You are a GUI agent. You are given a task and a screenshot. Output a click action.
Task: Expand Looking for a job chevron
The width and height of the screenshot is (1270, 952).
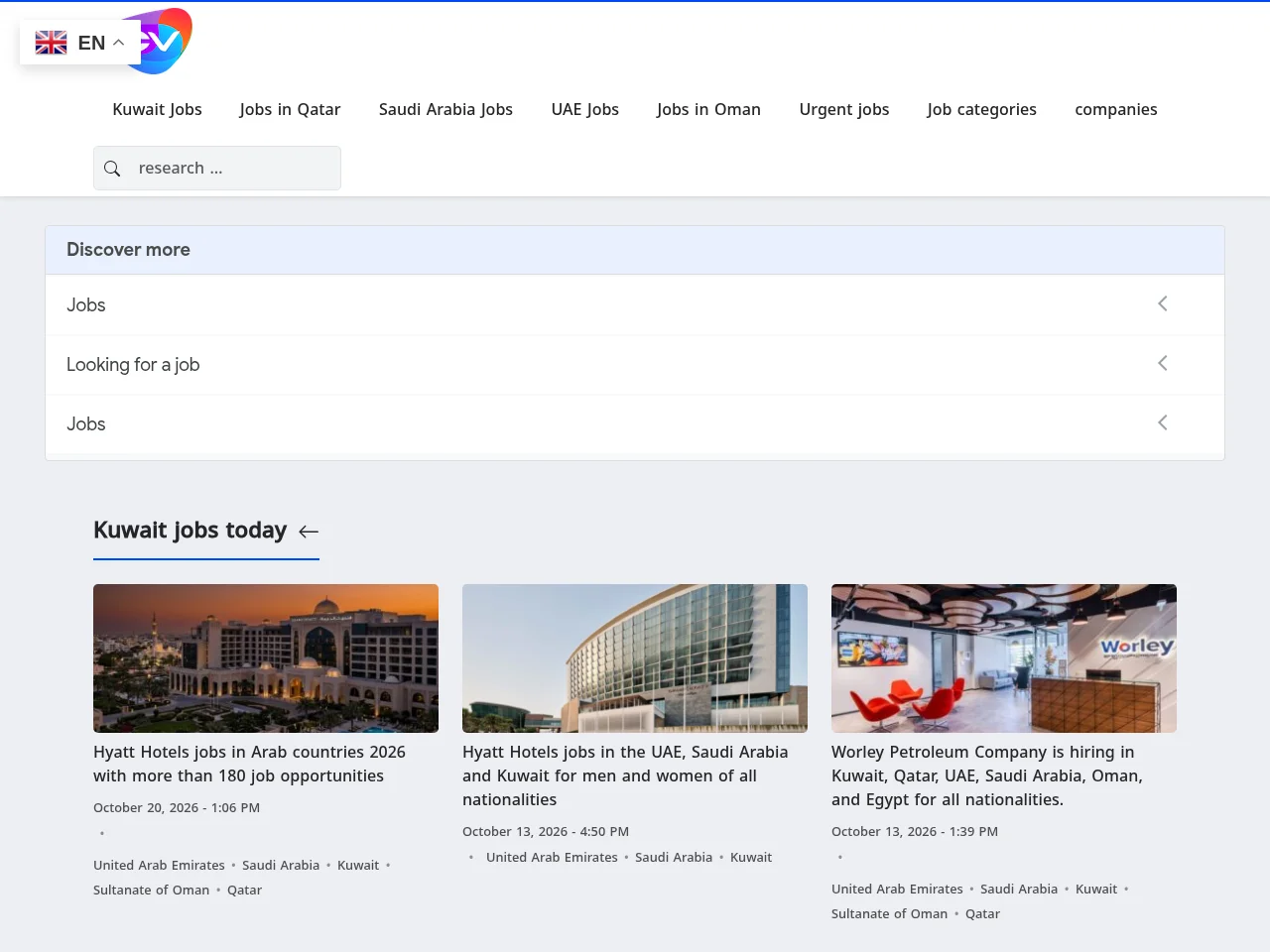point(1163,363)
